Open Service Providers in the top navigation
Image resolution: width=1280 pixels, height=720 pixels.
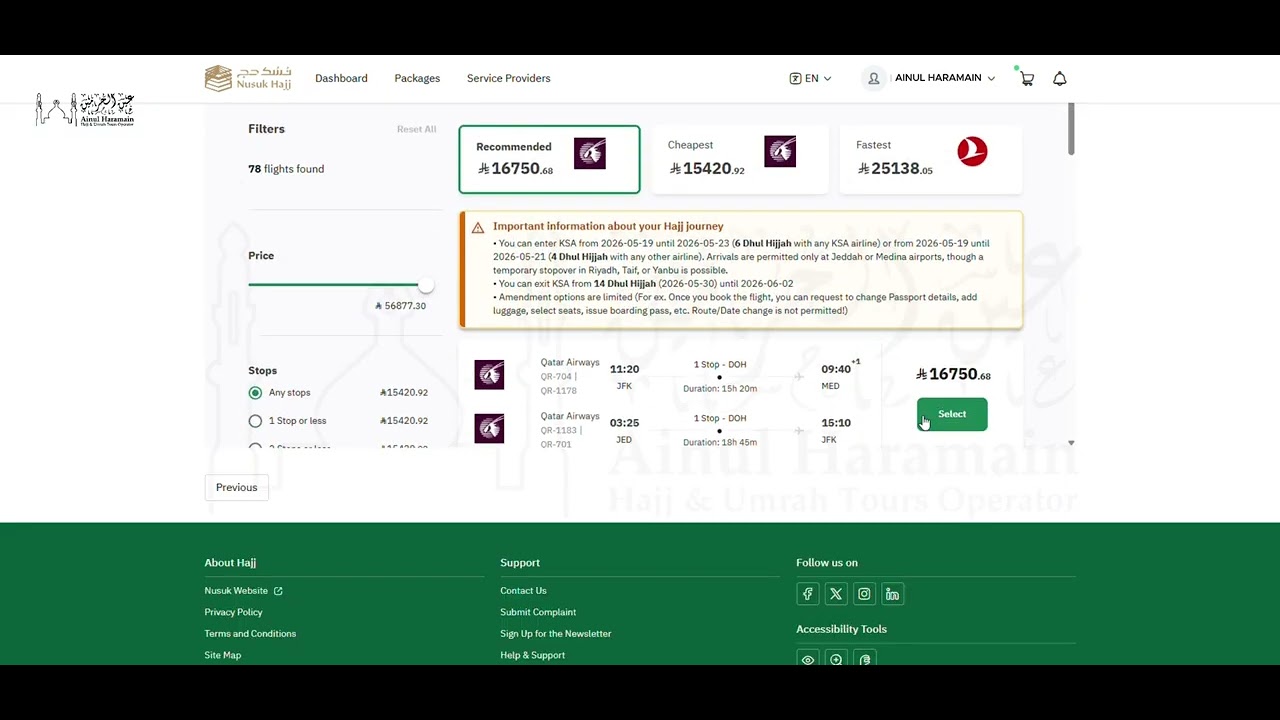point(508,78)
